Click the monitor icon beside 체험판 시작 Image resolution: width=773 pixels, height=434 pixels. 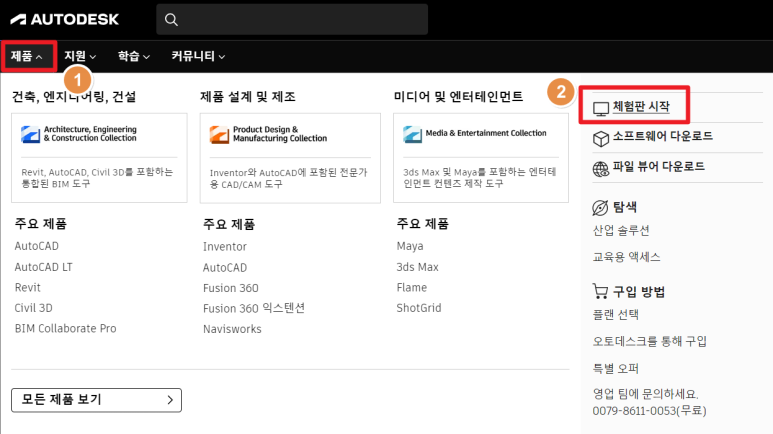600,109
